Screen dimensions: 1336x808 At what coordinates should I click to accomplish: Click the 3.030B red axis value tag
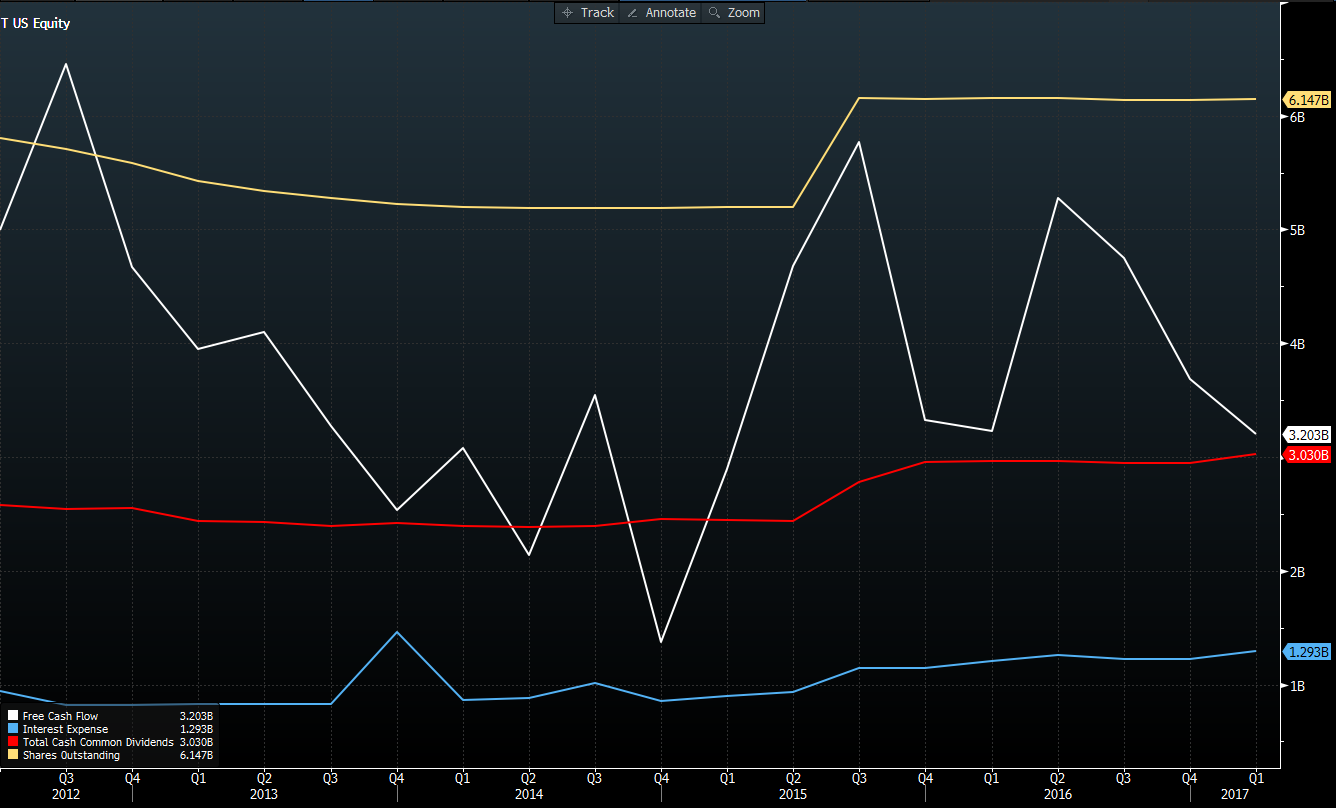point(1308,455)
